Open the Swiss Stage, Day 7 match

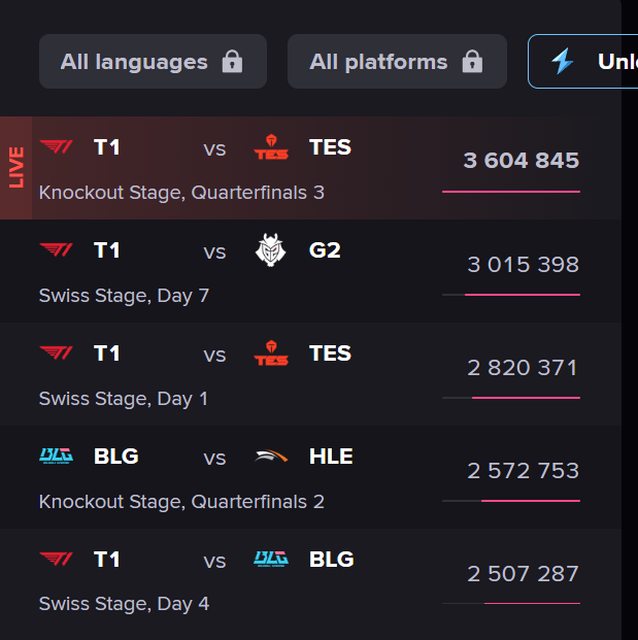click(x=124, y=296)
